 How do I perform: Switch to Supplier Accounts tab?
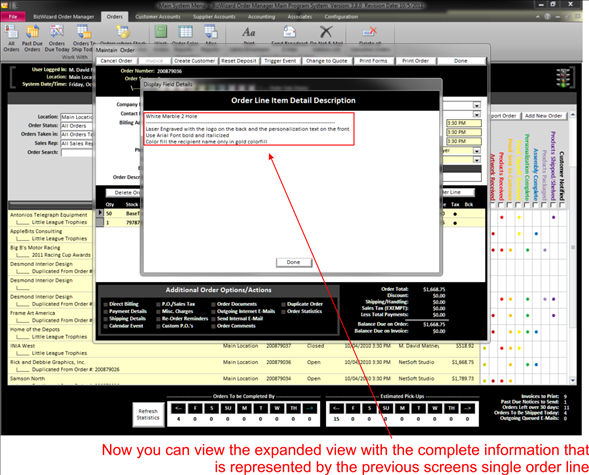(x=214, y=17)
